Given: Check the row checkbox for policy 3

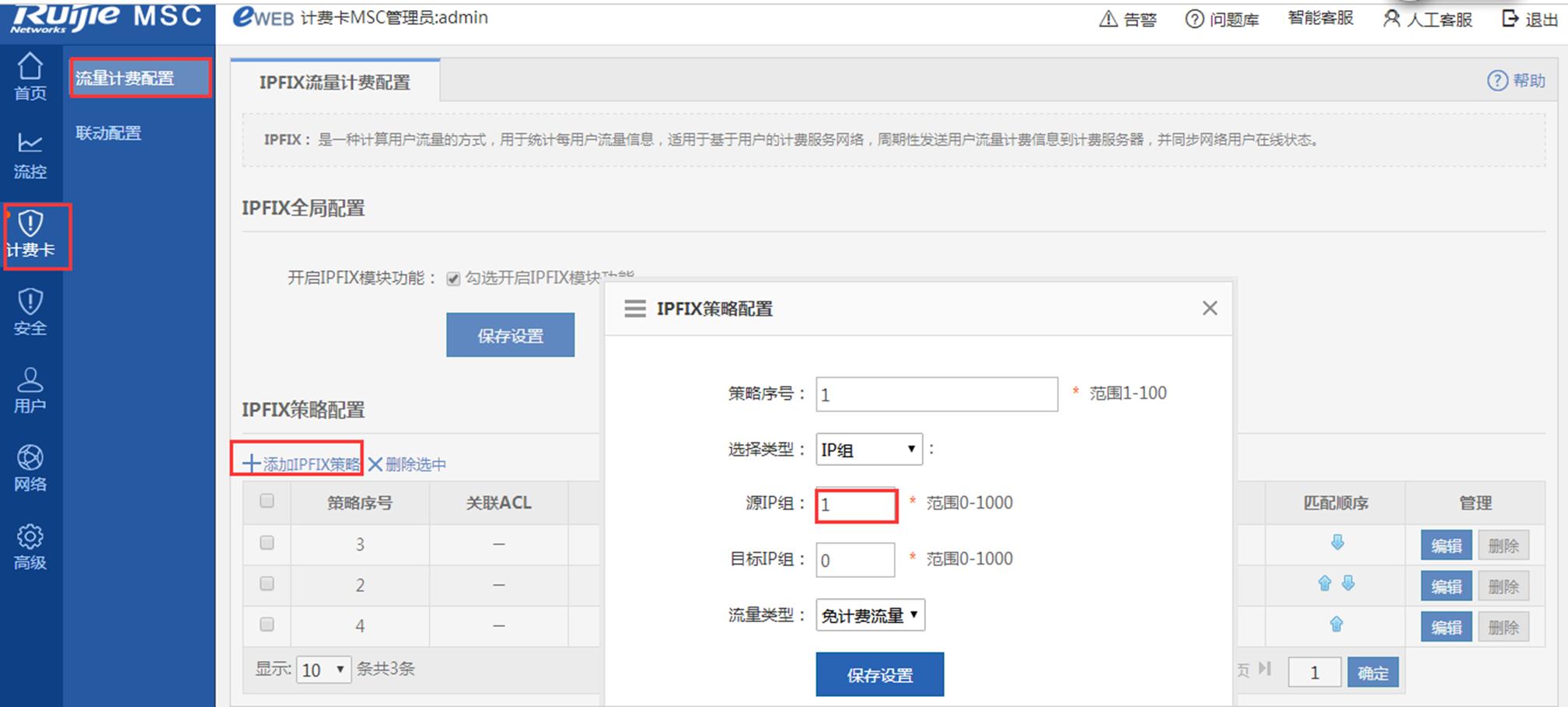Looking at the screenshot, I should point(267,543).
